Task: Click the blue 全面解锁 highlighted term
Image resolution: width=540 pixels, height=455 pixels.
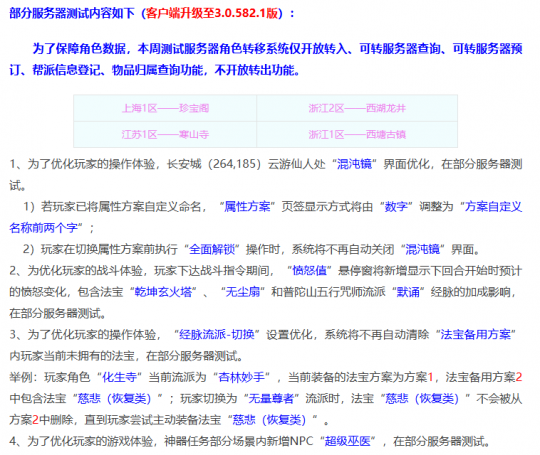Action: tap(212, 249)
